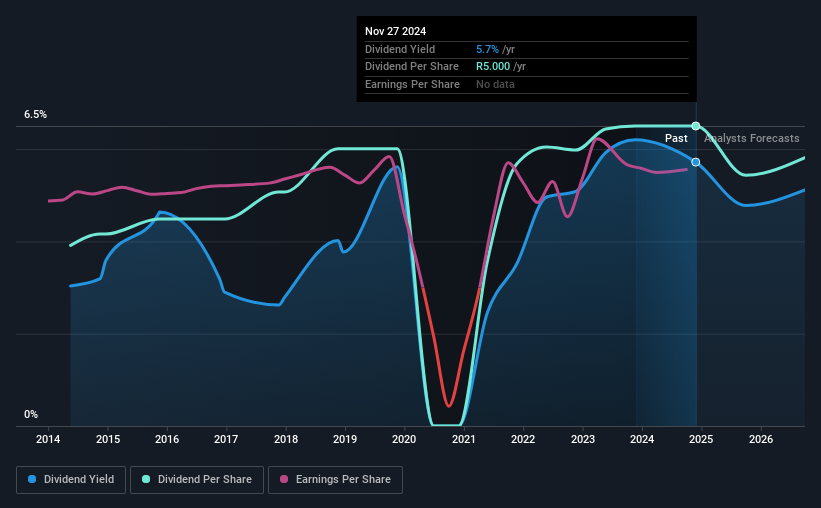Click the Analysts Forecasts label
821x508 pixels.
click(751, 138)
